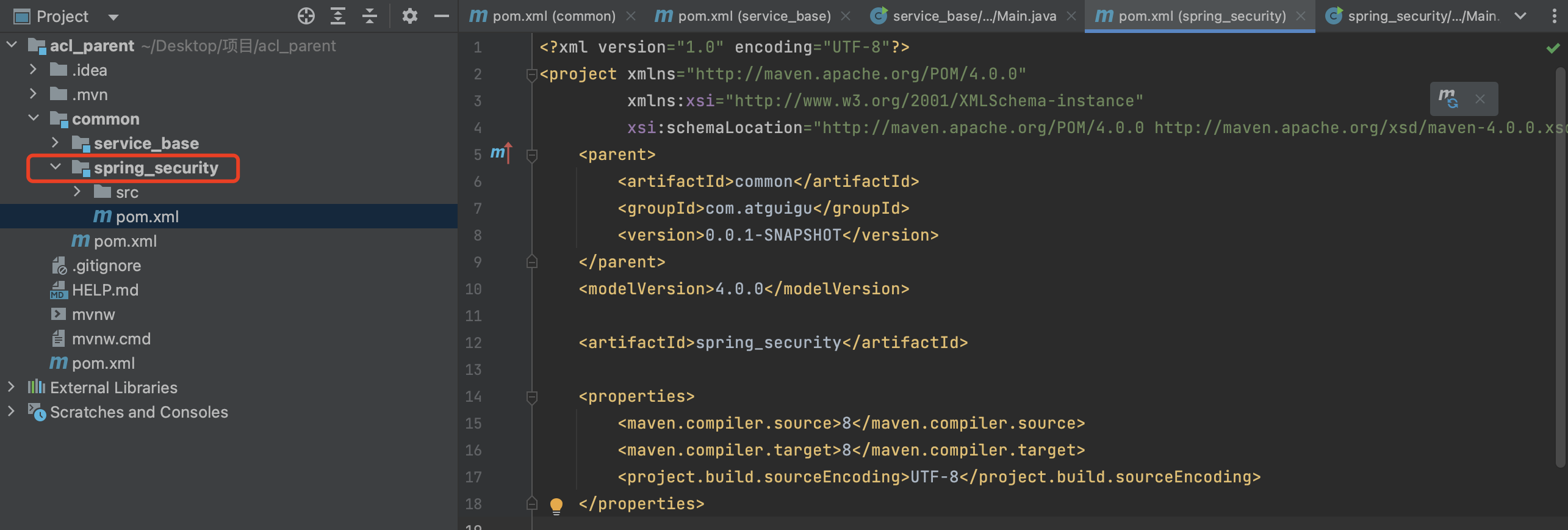The height and width of the screenshot is (530, 1568).
Task: Toggle code folding for the properties tag
Action: coord(531,397)
